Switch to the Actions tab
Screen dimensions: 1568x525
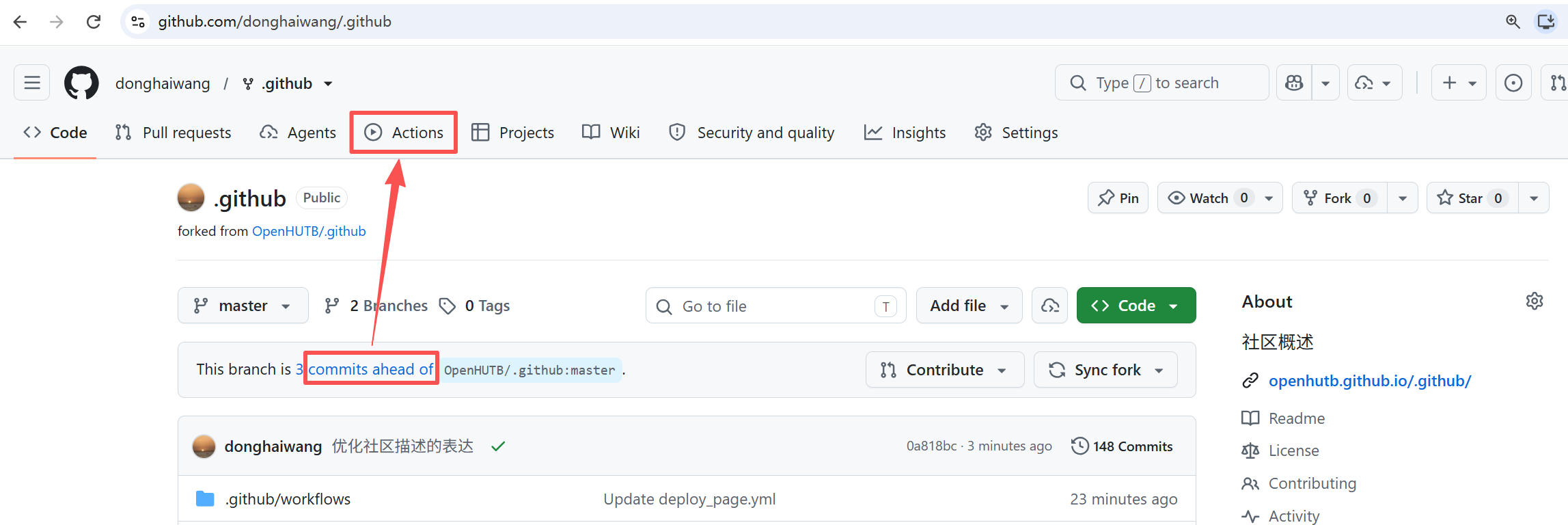pos(404,133)
